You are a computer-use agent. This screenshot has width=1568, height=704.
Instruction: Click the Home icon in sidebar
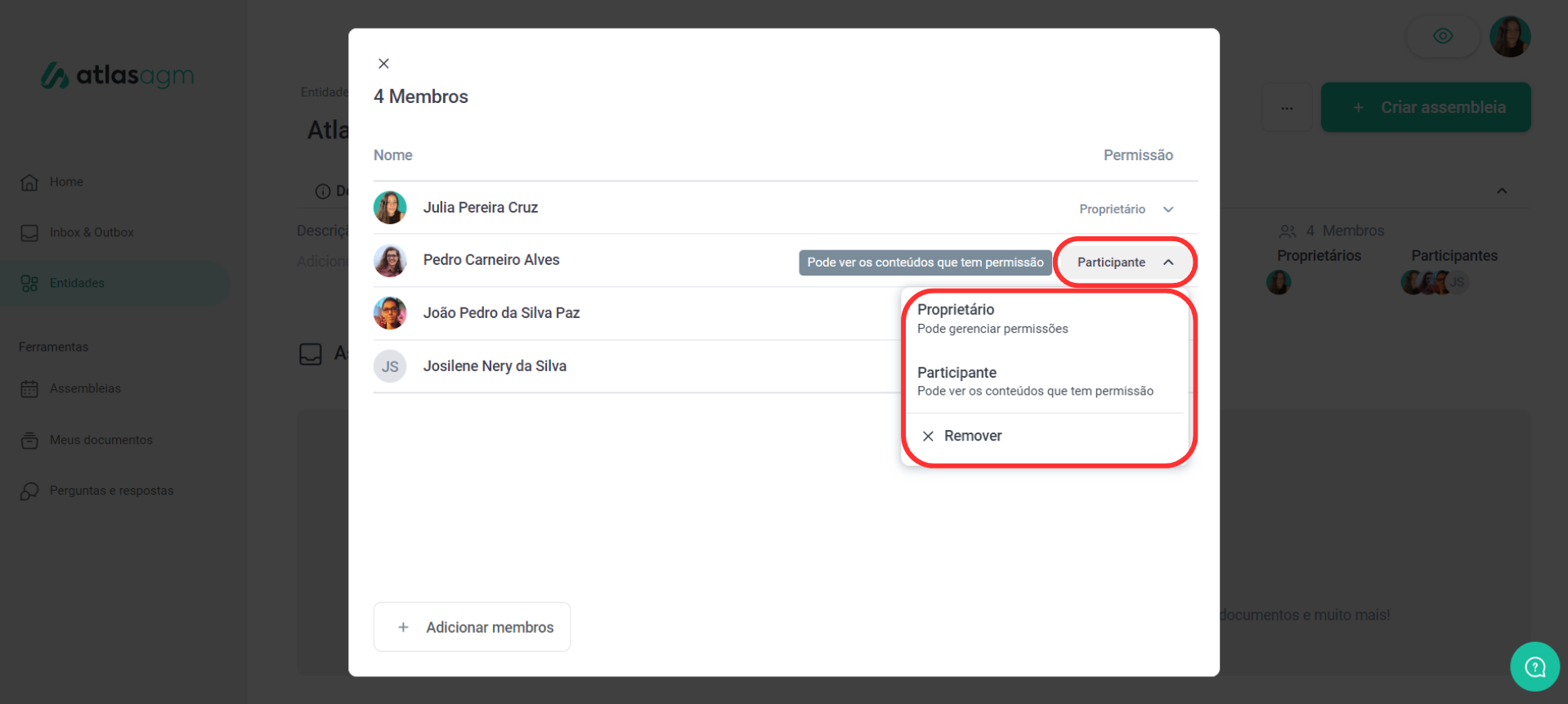(29, 182)
